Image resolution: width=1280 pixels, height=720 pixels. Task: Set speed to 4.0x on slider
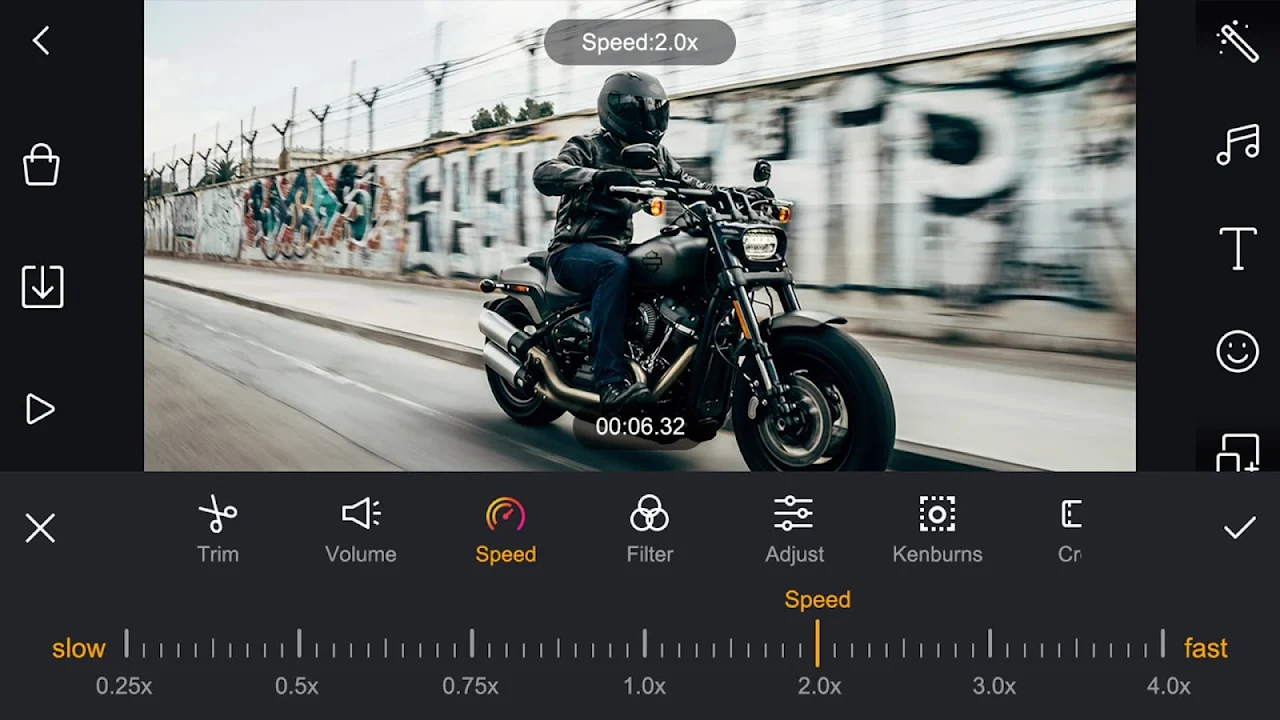click(x=1163, y=645)
